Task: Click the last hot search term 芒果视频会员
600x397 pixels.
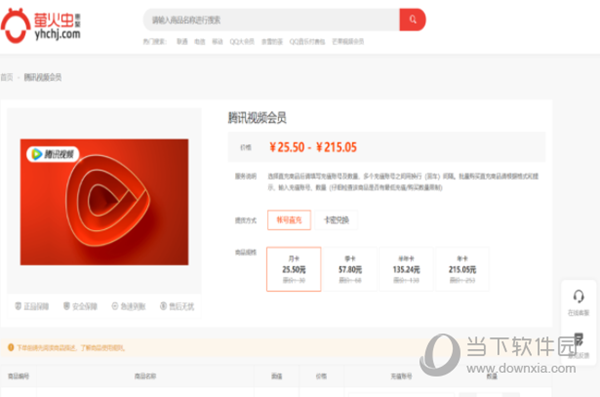Action: 348,41
